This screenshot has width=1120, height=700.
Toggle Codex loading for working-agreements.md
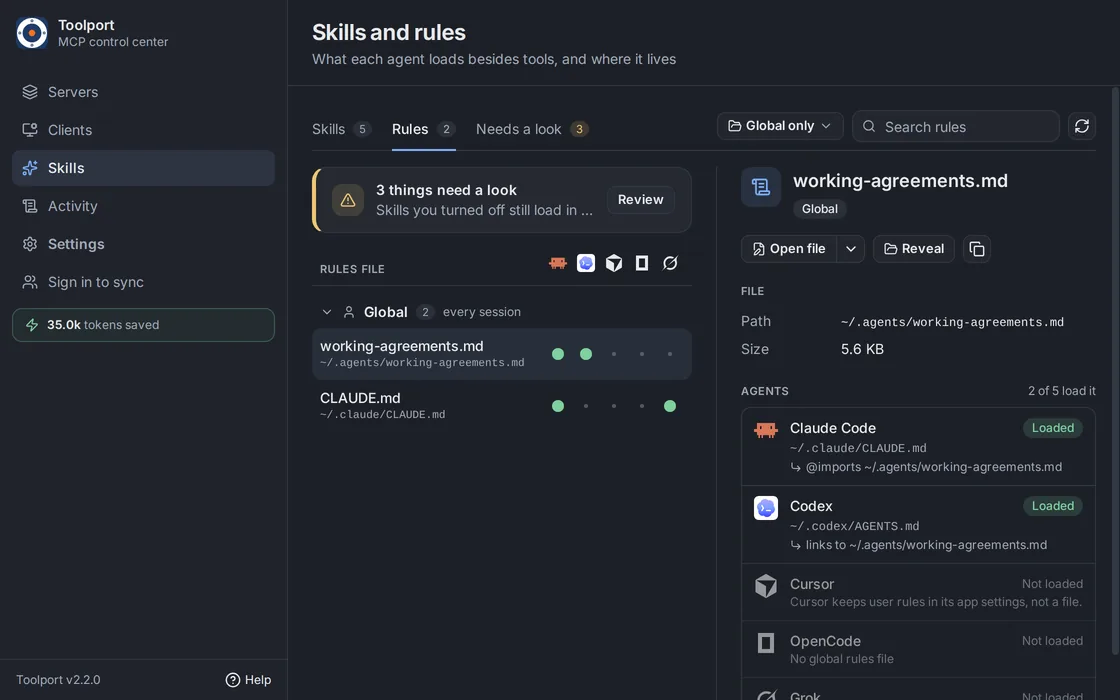tap(586, 354)
